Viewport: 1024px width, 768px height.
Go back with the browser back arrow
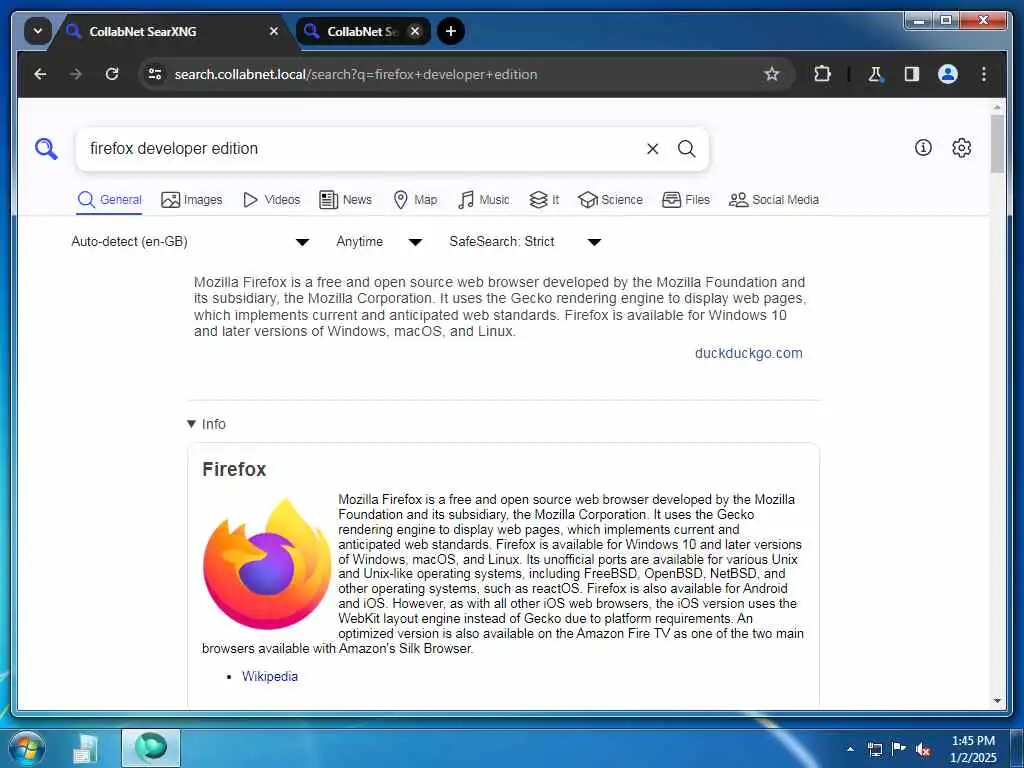[40, 74]
